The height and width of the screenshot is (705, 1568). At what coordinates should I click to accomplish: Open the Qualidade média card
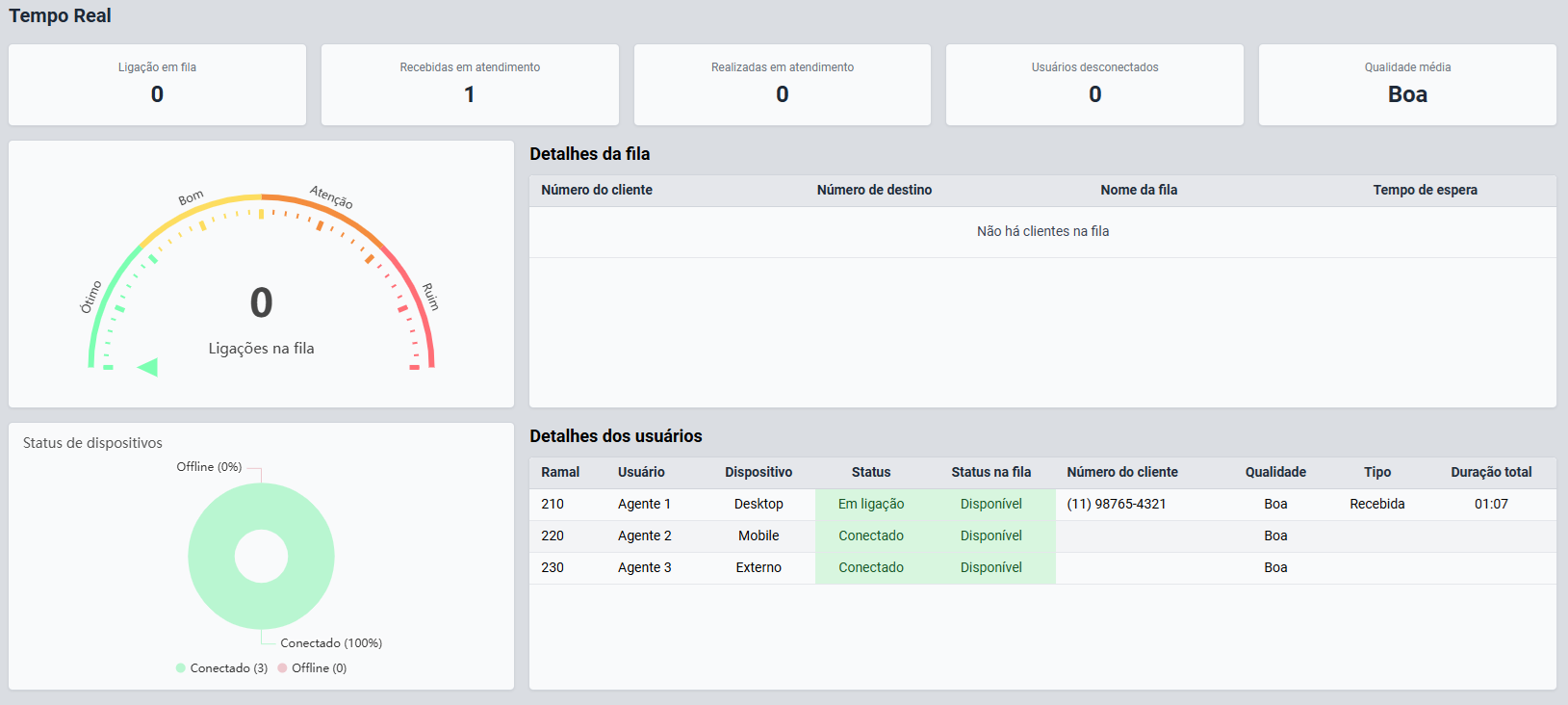[x=1406, y=85]
